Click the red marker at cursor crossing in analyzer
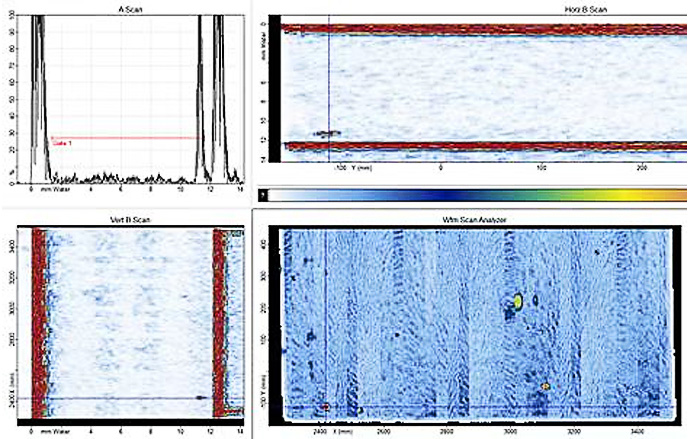The image size is (700, 439). point(326,406)
